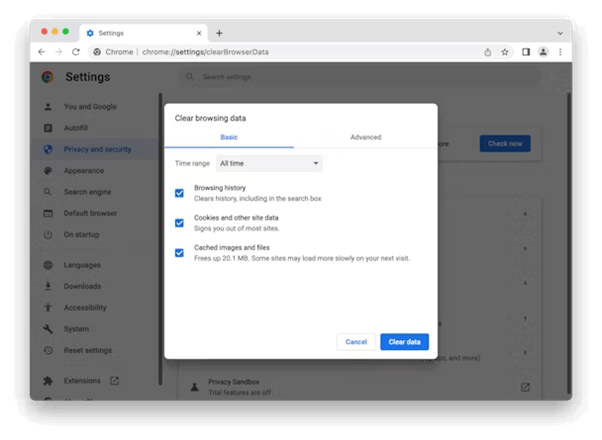Open Autofill settings section

tap(76, 128)
